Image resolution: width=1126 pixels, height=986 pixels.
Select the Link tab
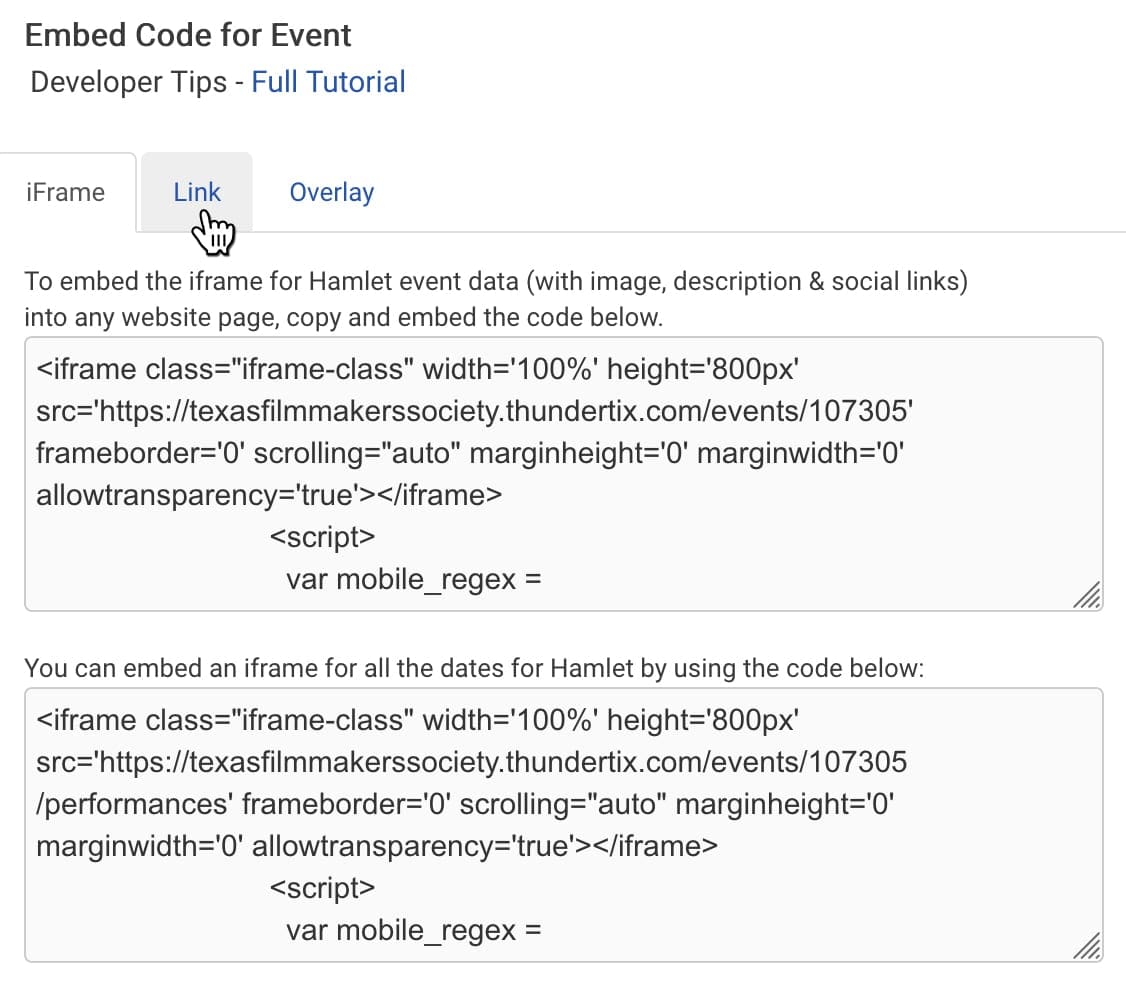[x=196, y=192]
